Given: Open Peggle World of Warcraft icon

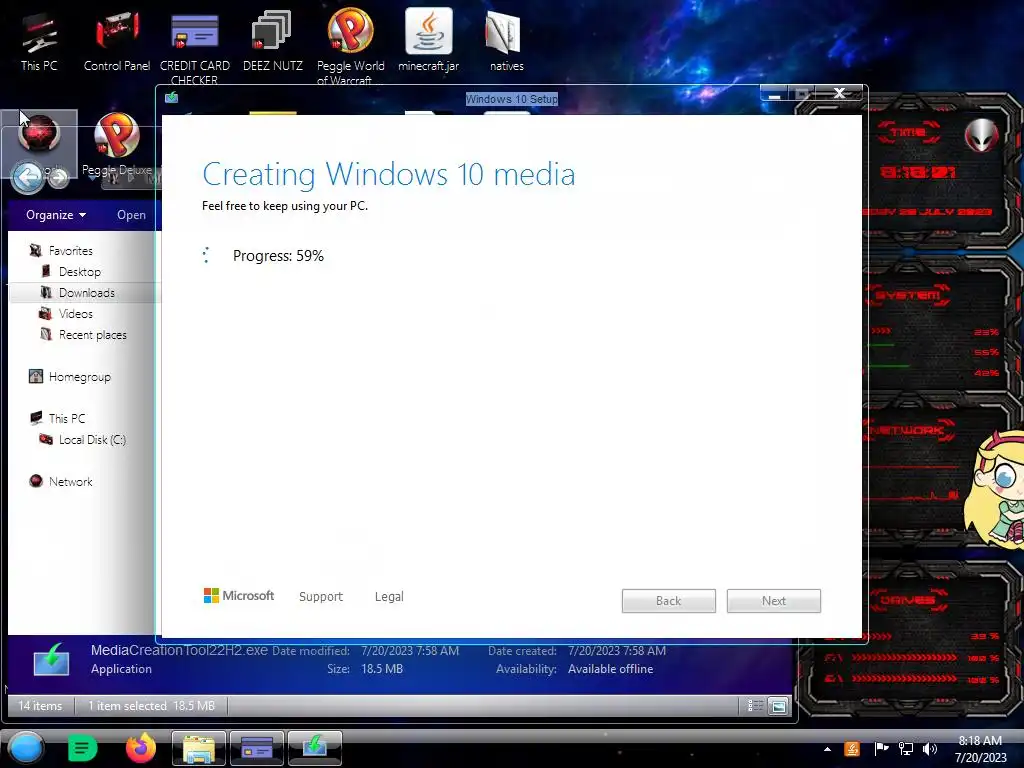Looking at the screenshot, I should (351, 46).
